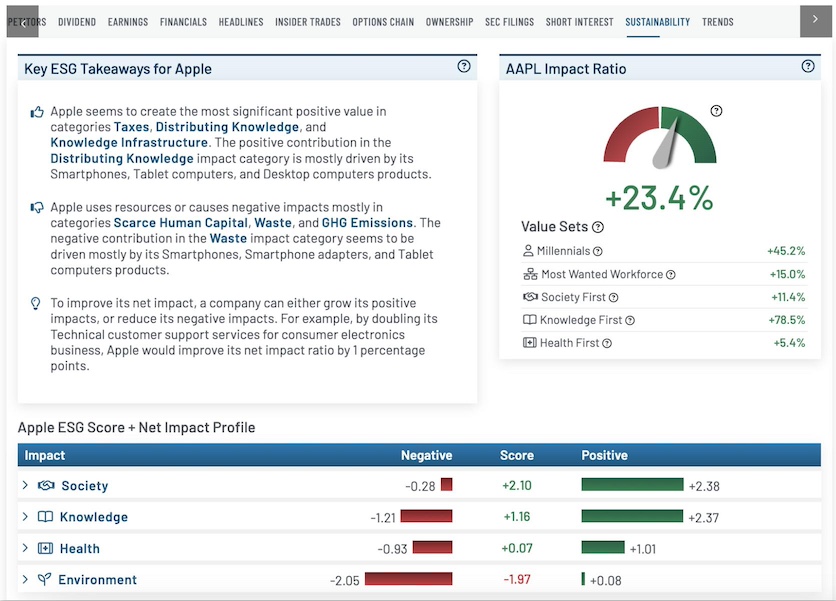Viewport: 836px width, 601px height.
Task: Expand the Environment impact row
Action: tap(25, 579)
